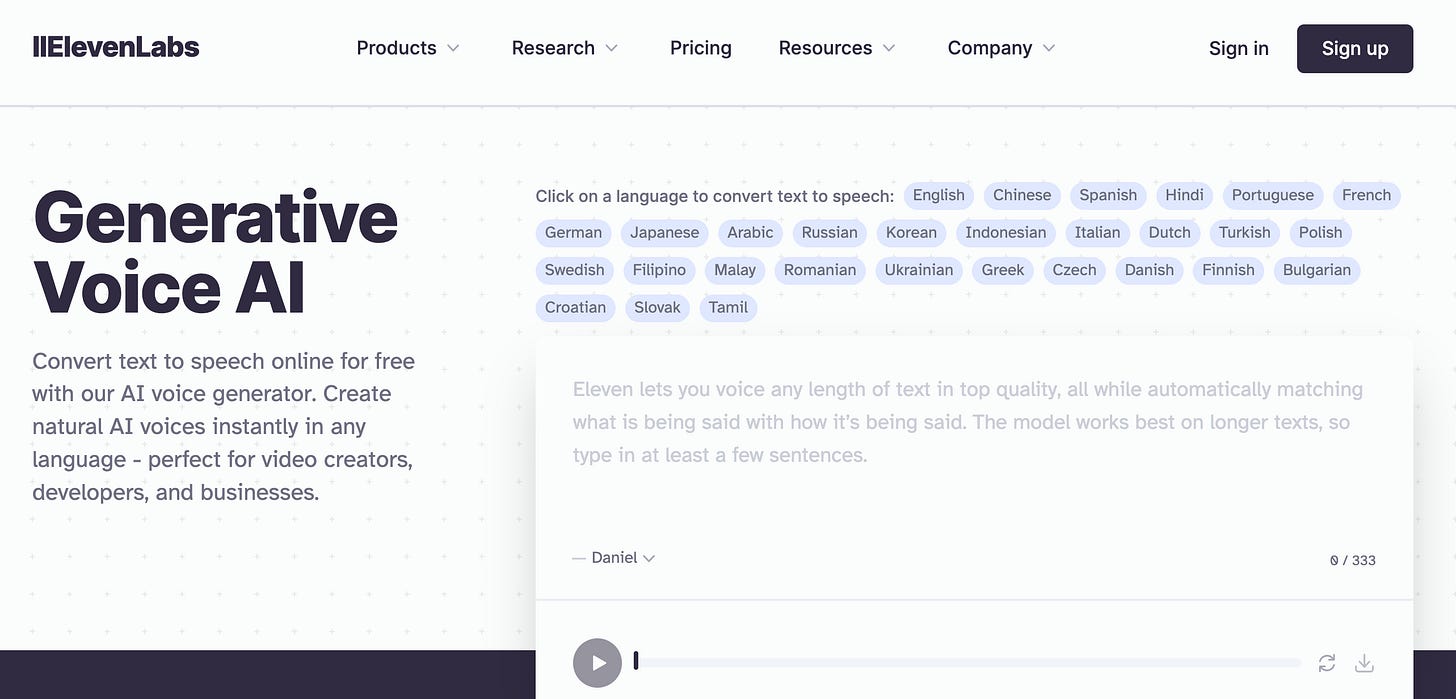Viewport: 1456px width, 699px height.
Task: Pick the Hindi language chip
Action: pos(1185,195)
